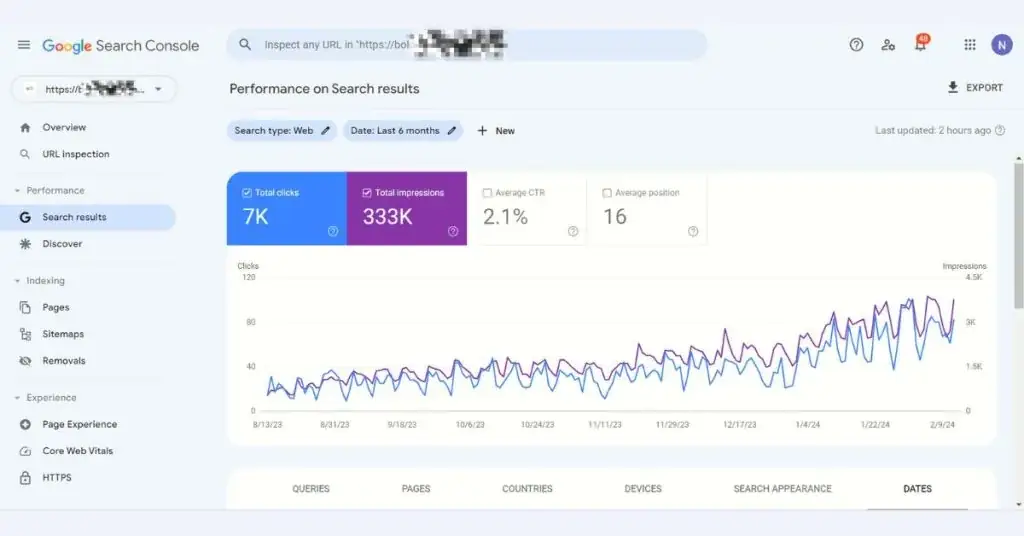Click the Sitemaps tree icon
This screenshot has width=1024, height=536.
(25, 334)
